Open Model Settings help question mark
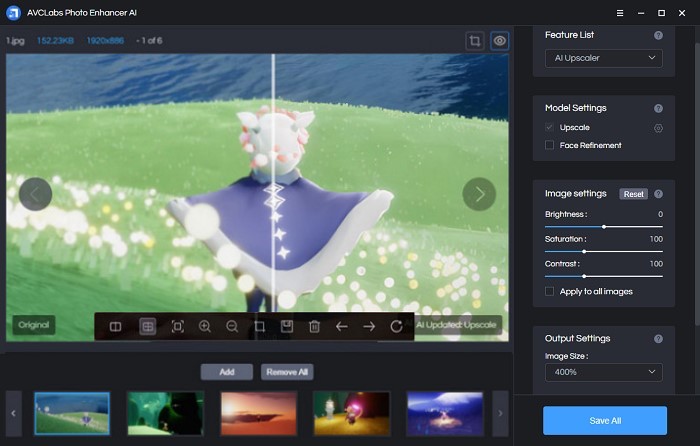This screenshot has height=446, width=700. click(658, 108)
